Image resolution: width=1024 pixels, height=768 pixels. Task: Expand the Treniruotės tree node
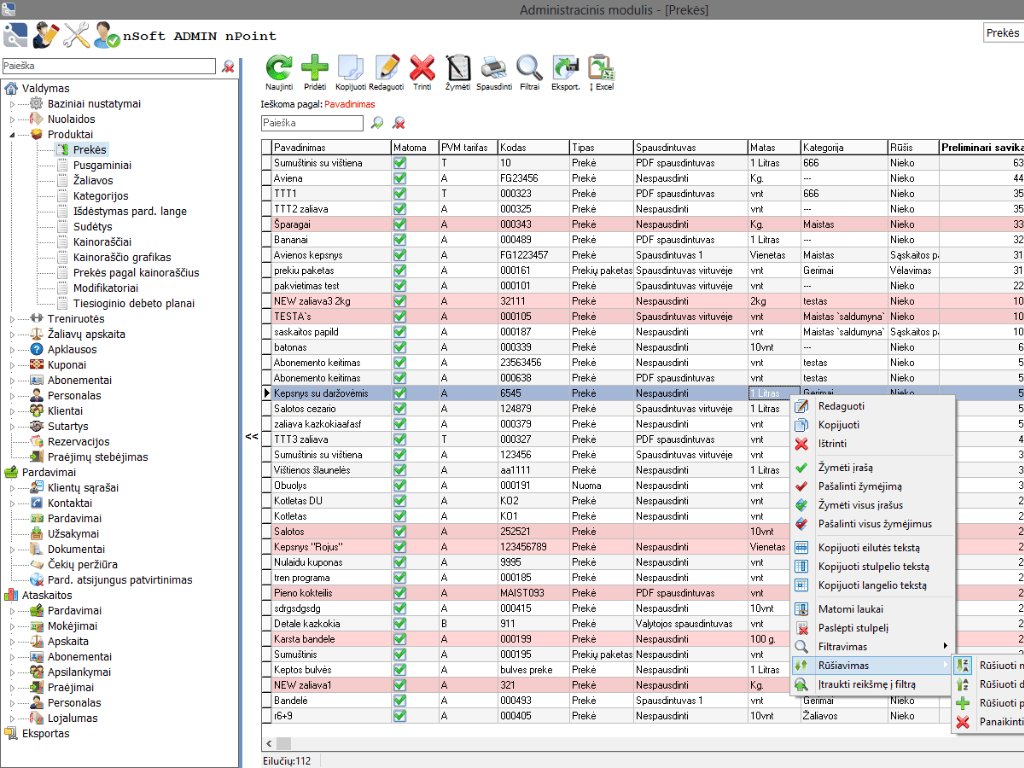pos(13,319)
